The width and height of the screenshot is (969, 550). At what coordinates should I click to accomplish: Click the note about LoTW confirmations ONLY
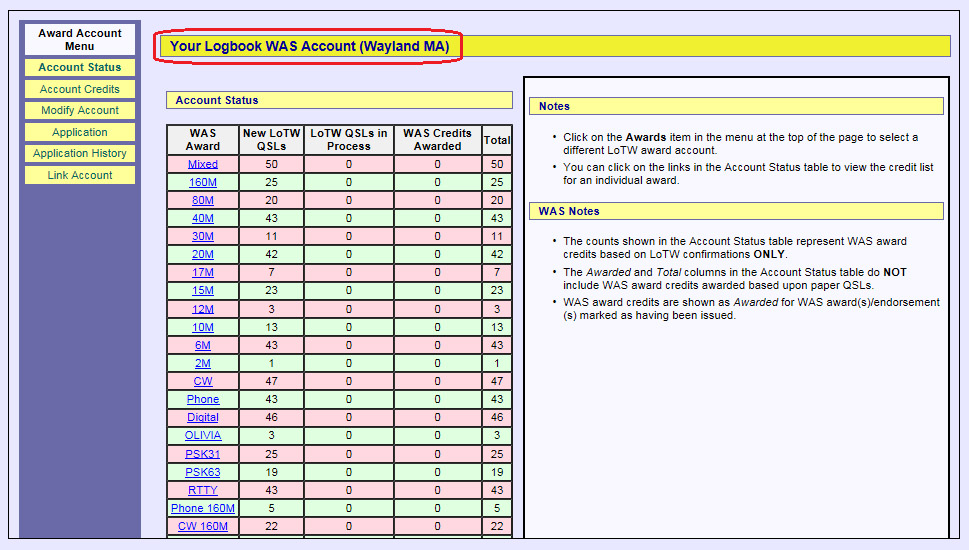735,248
